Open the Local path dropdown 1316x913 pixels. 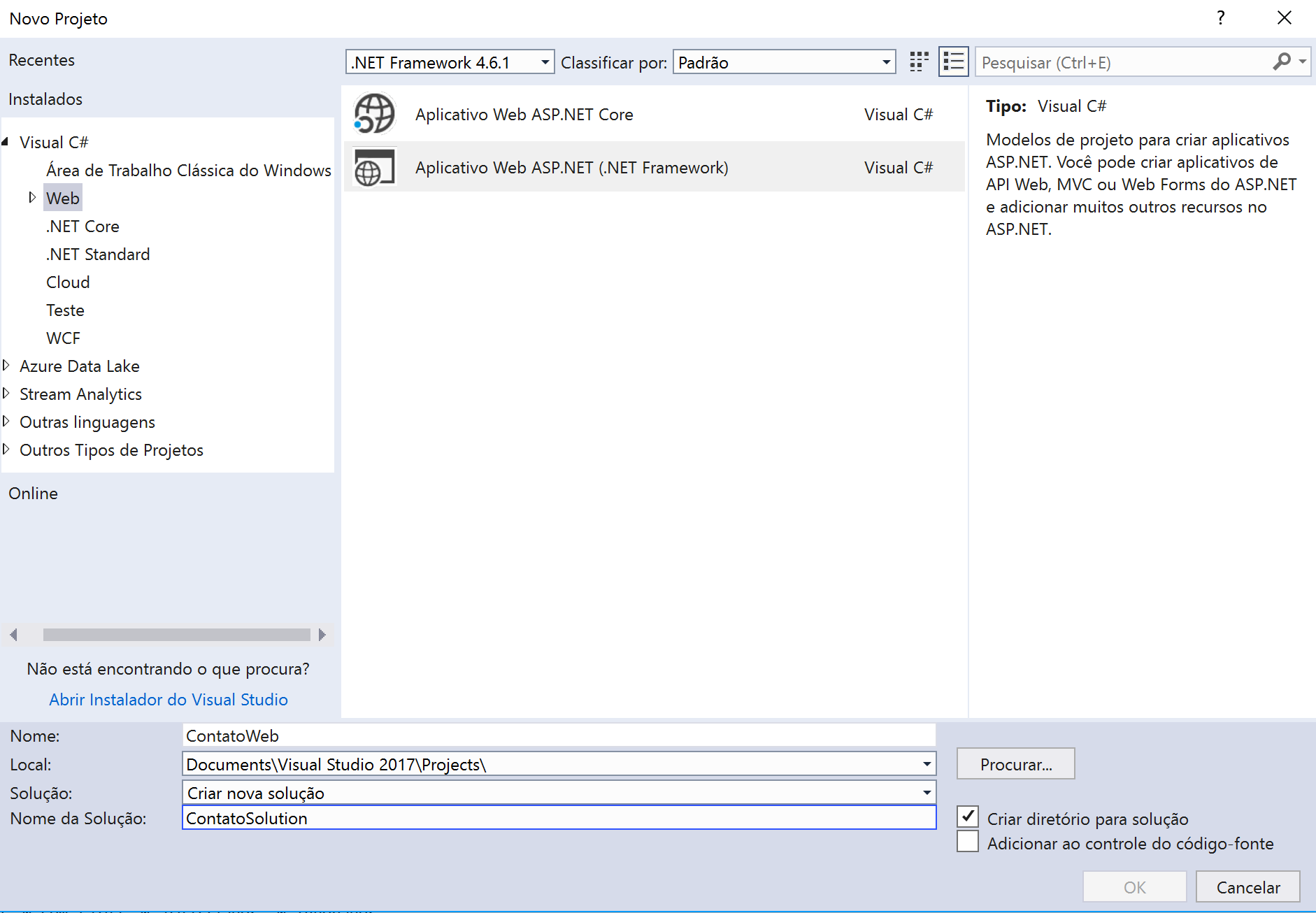(x=927, y=764)
